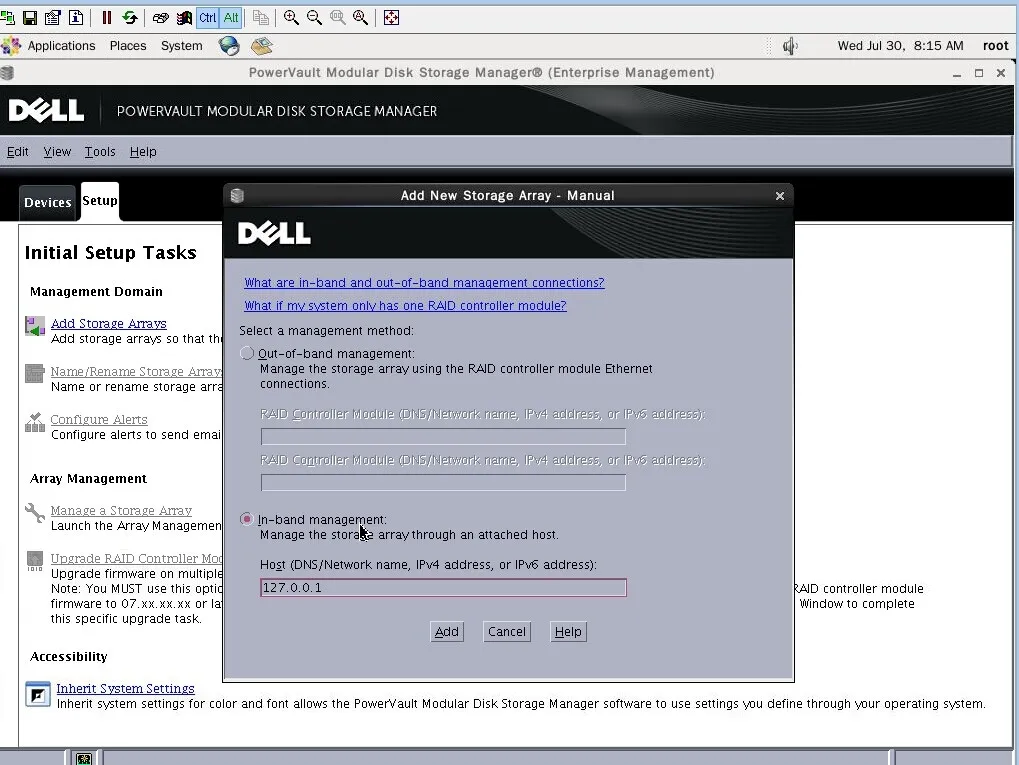This screenshot has width=1019, height=765.
Task: Open the Help menu
Action: [x=143, y=151]
